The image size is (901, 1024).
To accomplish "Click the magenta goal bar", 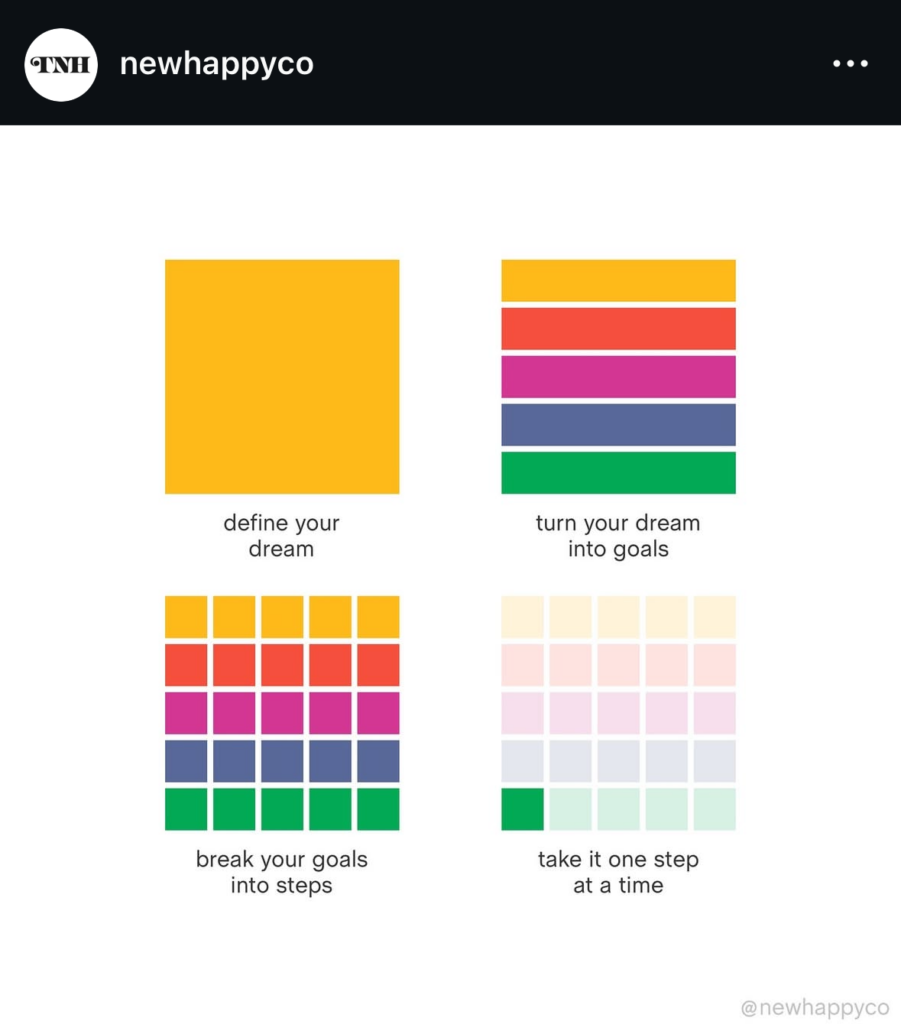I will (x=618, y=377).
